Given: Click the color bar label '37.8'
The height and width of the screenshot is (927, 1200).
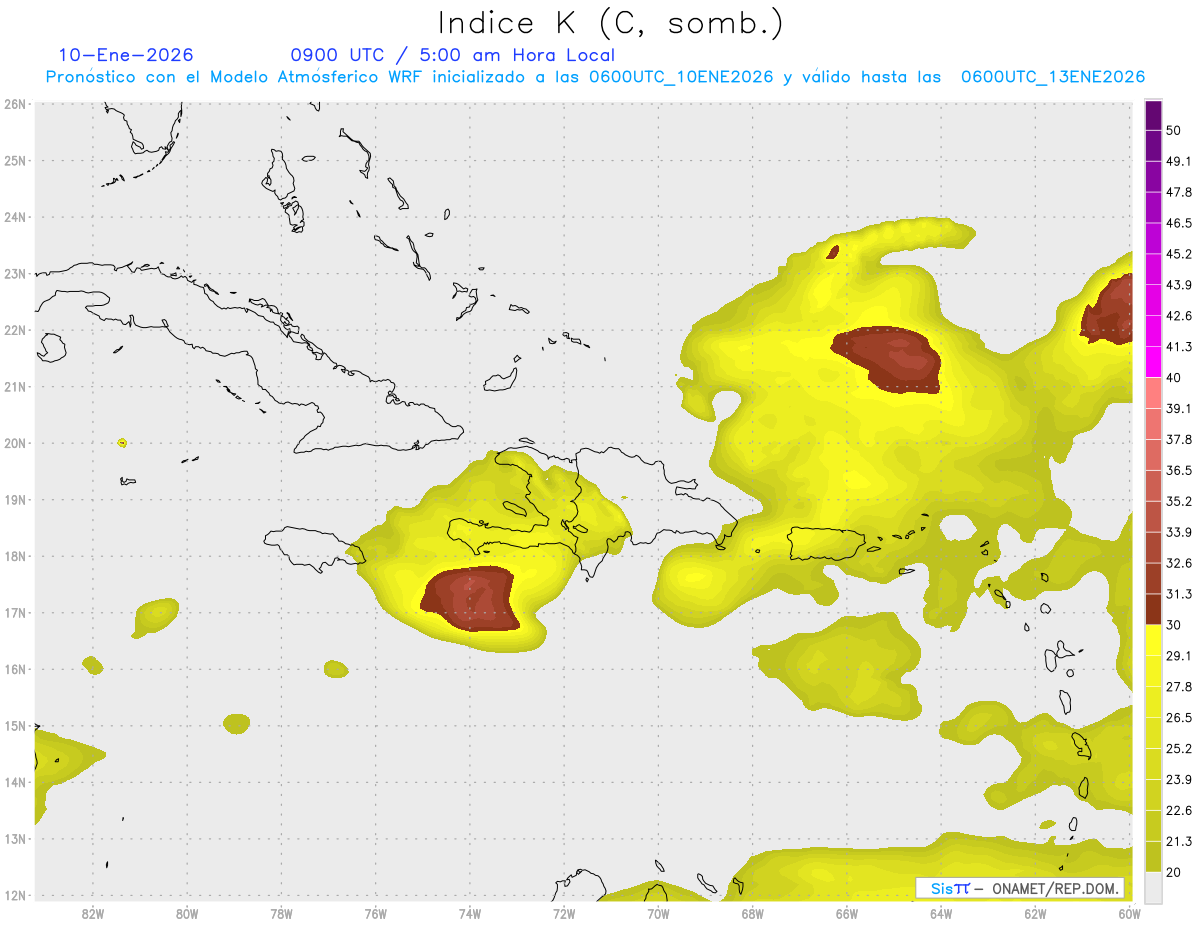Looking at the screenshot, I should [x=1179, y=439].
